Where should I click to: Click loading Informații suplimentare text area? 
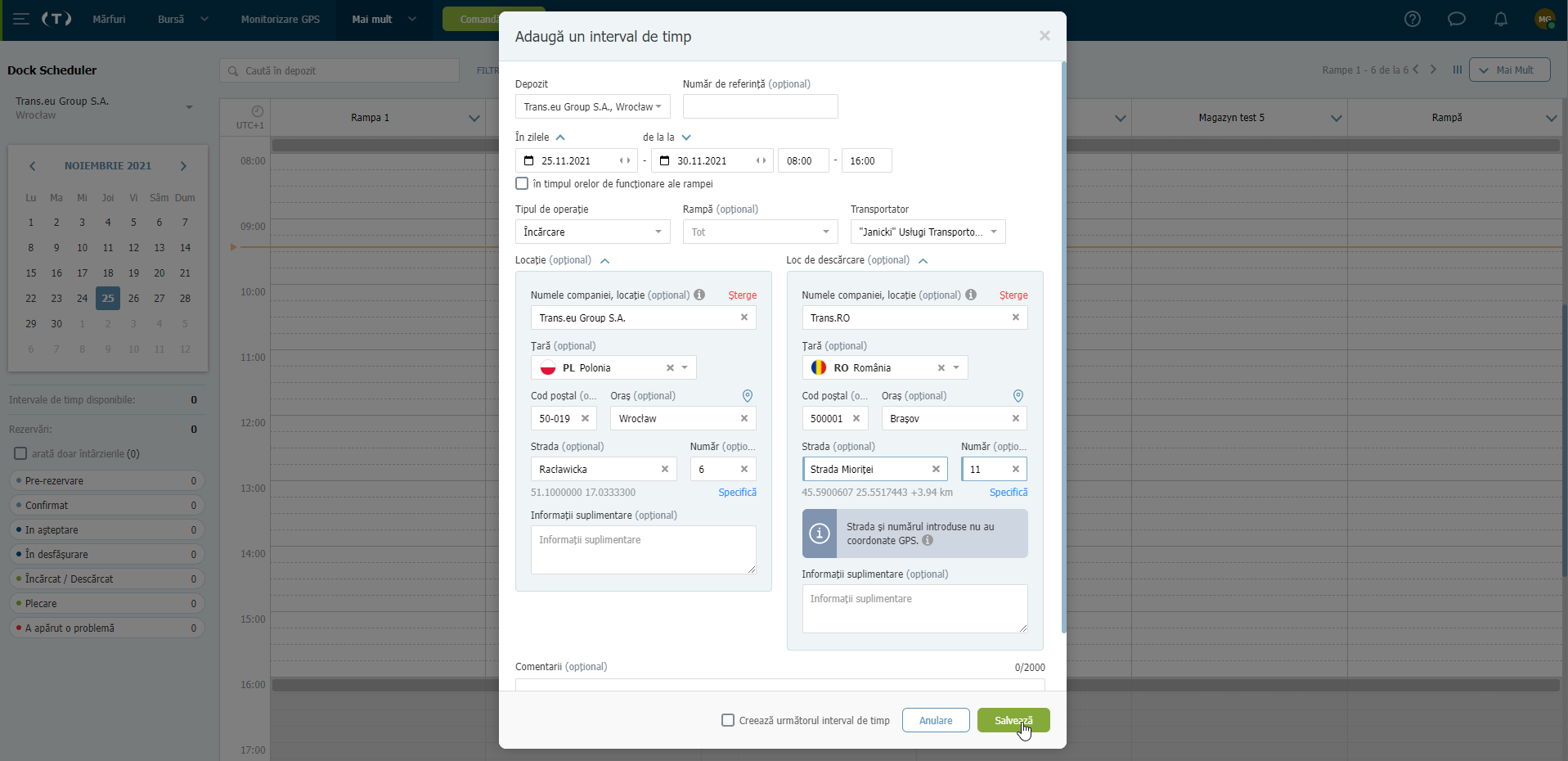pos(643,550)
